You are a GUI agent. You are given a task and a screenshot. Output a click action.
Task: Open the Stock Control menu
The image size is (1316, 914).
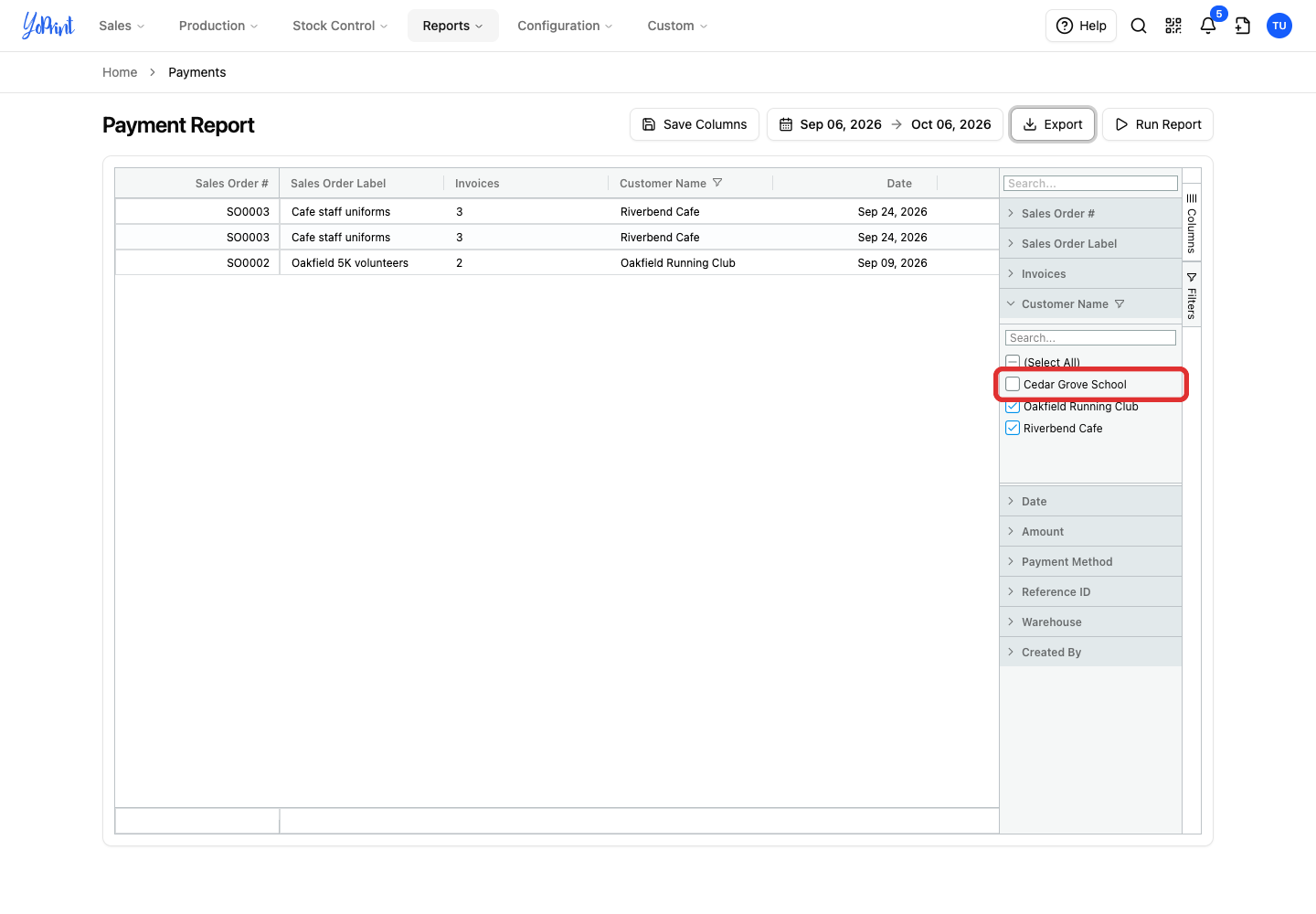340,26
